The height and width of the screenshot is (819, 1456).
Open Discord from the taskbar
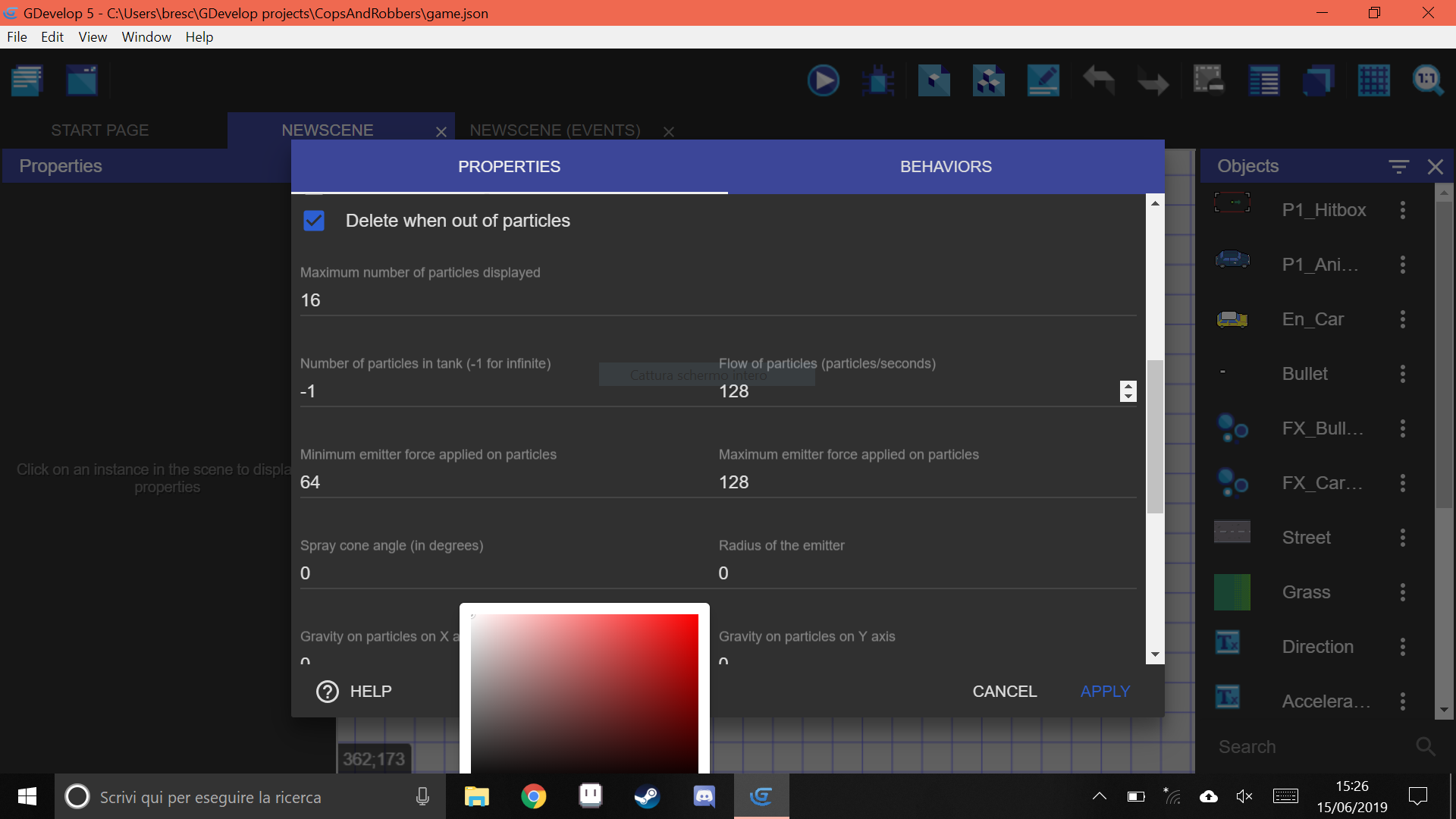(704, 796)
